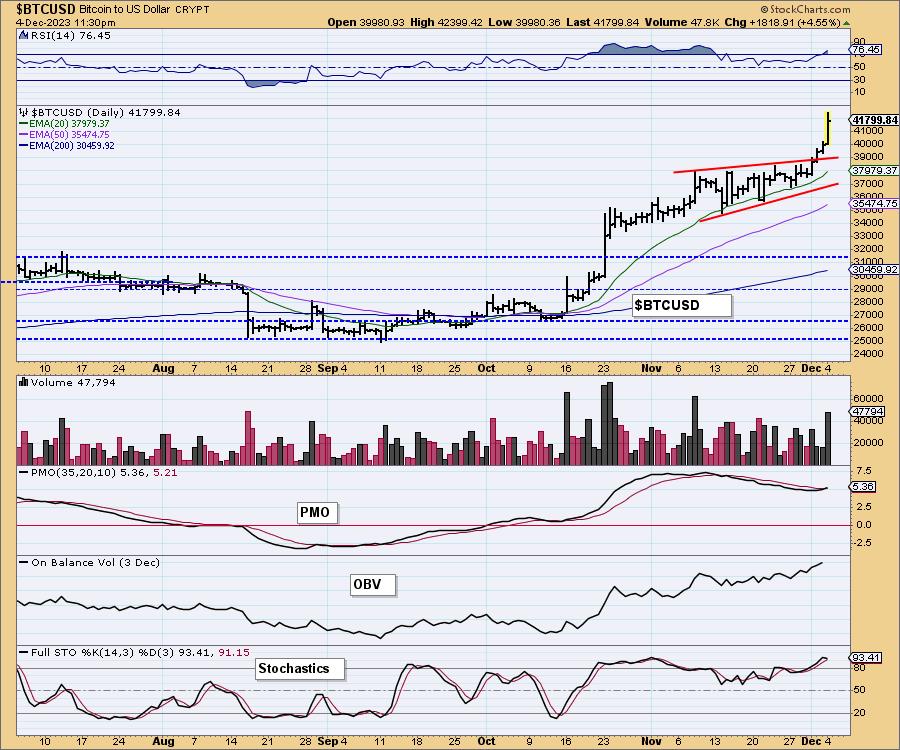
Task: Click the 'Dec' label on the bottom date axis
Action: pos(811,741)
